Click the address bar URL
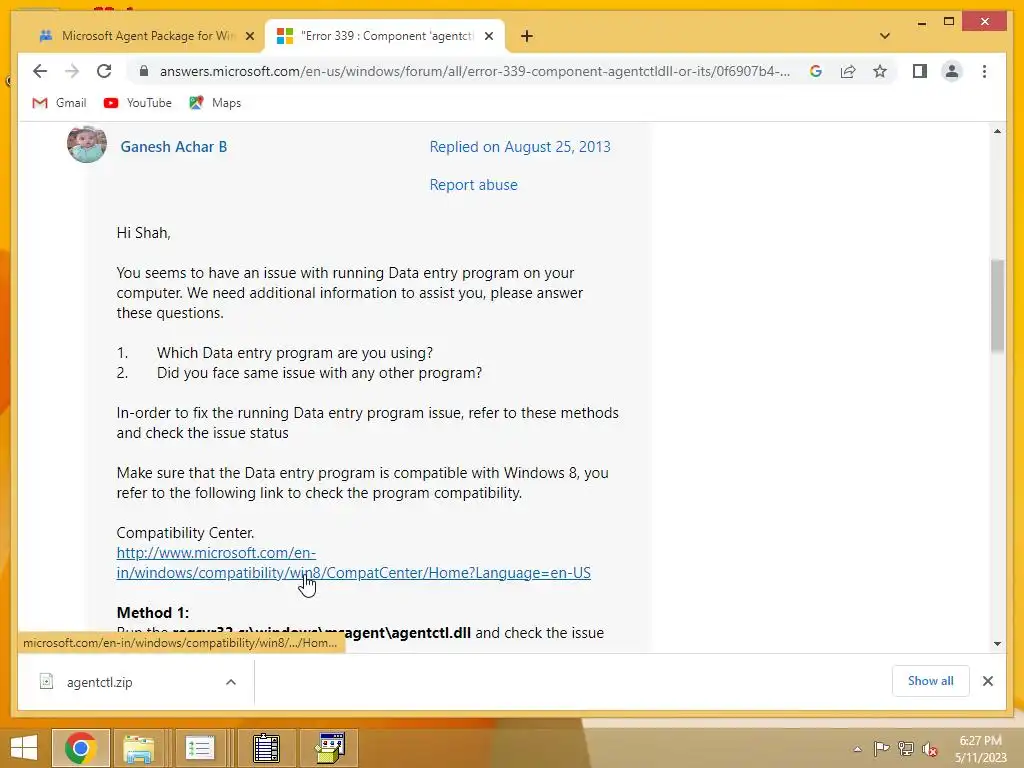1024x768 pixels. point(474,71)
